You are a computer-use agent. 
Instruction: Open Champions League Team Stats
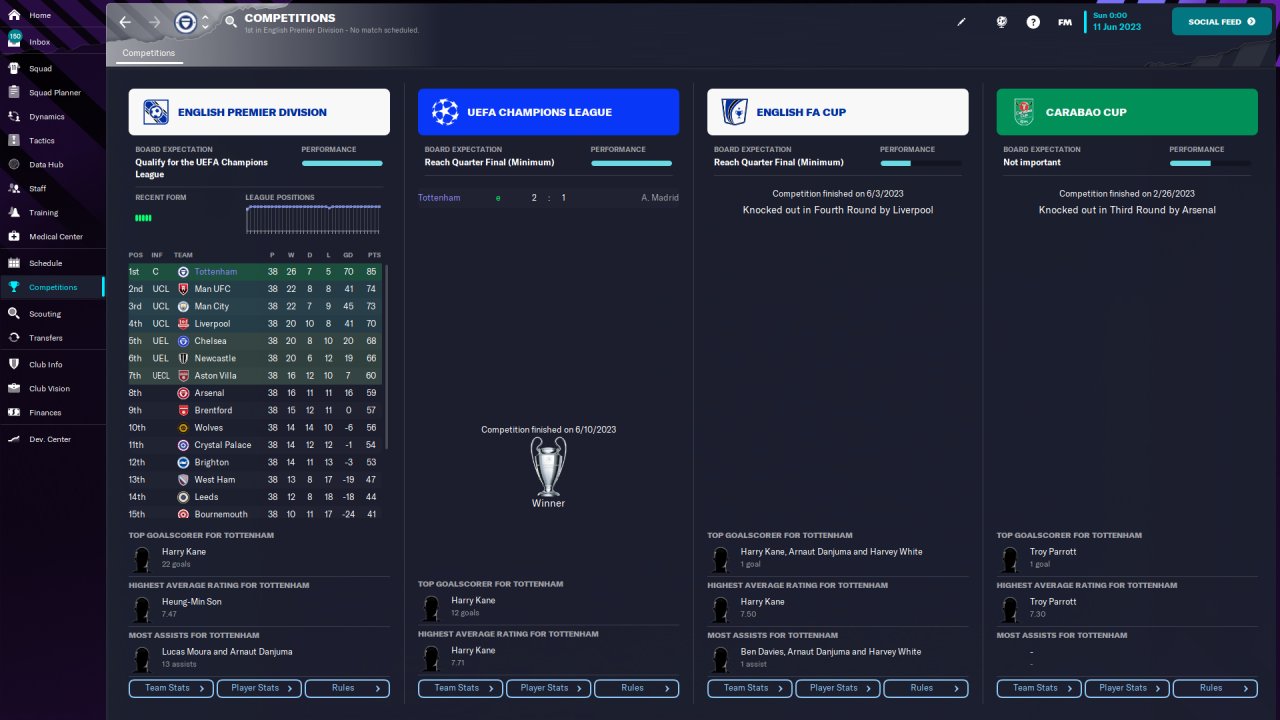coord(461,688)
